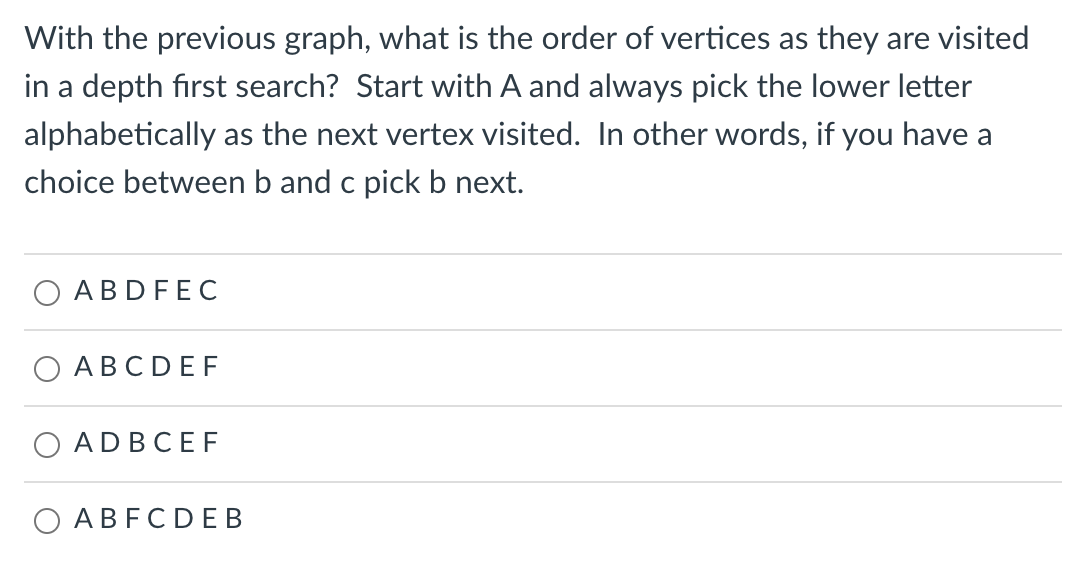Pick the radio button beside A B F C D E B
The height and width of the screenshot is (568, 1066).
tap(46, 520)
